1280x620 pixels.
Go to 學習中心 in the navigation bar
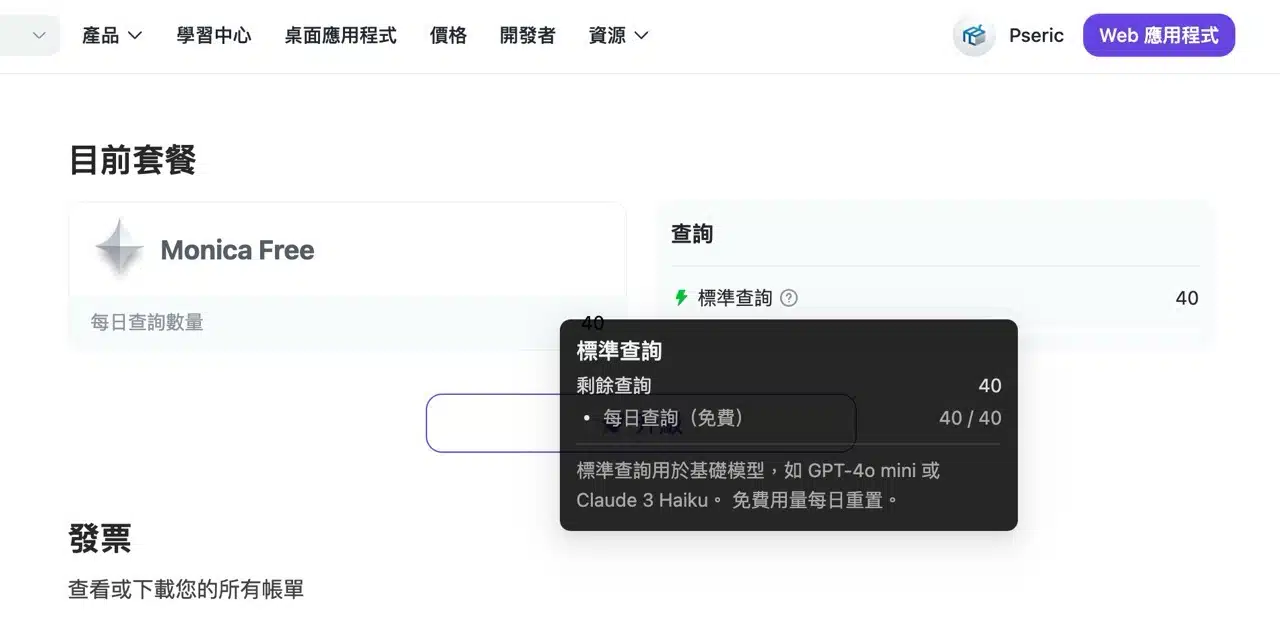(214, 36)
